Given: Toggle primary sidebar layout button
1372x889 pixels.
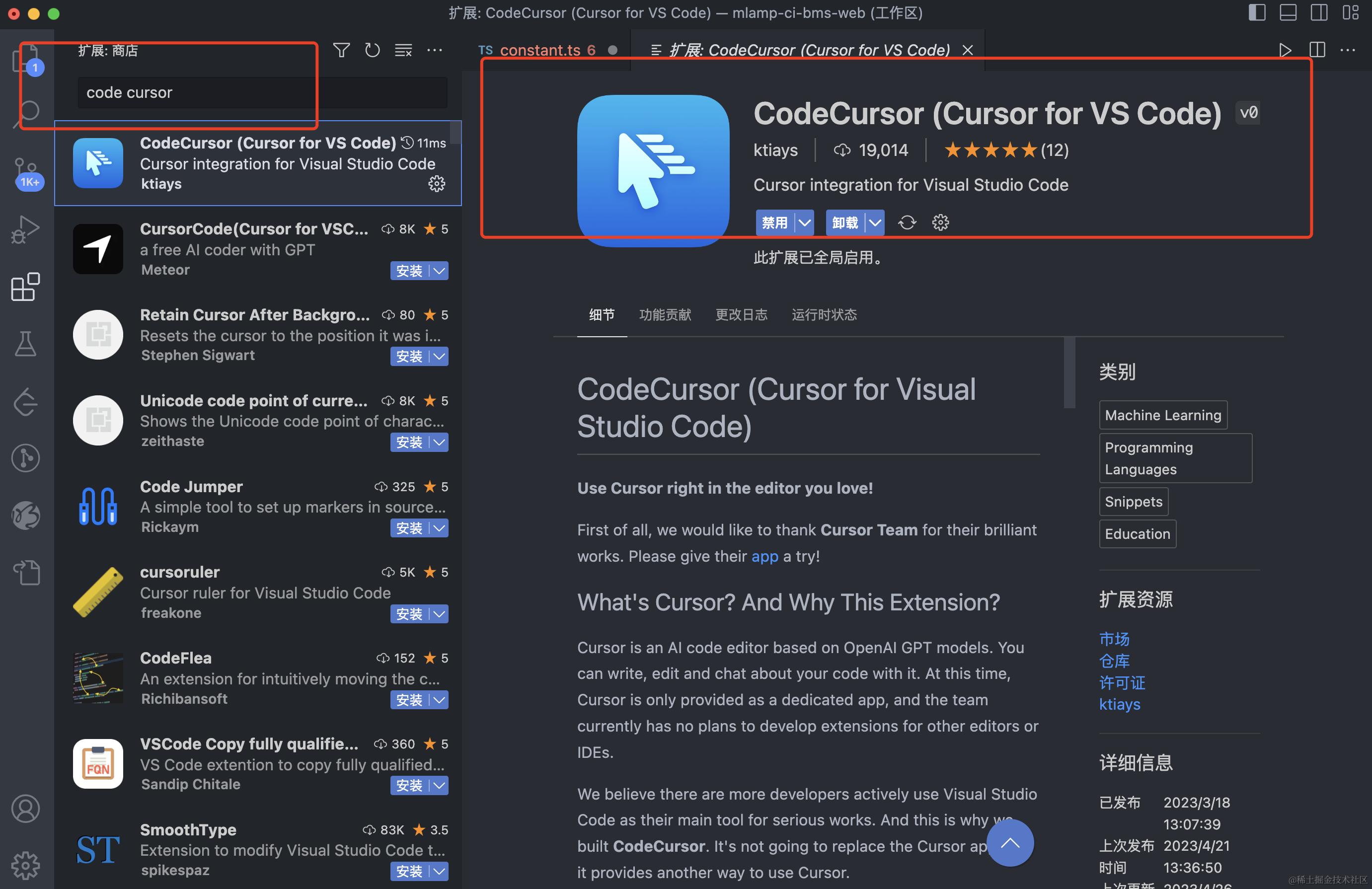Looking at the screenshot, I should coord(1257,13).
